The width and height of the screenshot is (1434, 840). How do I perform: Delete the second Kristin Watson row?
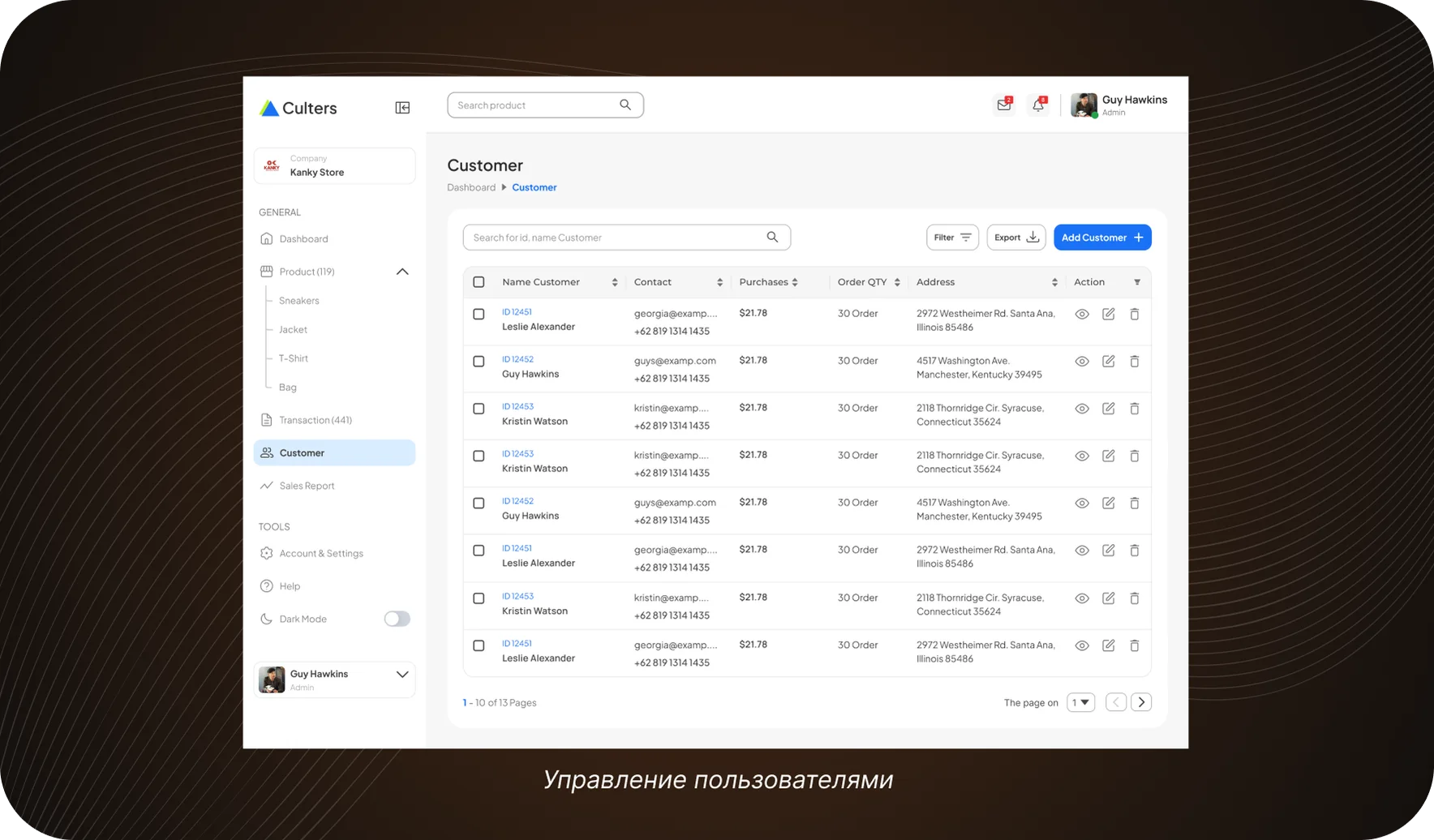pyautogui.click(x=1135, y=456)
